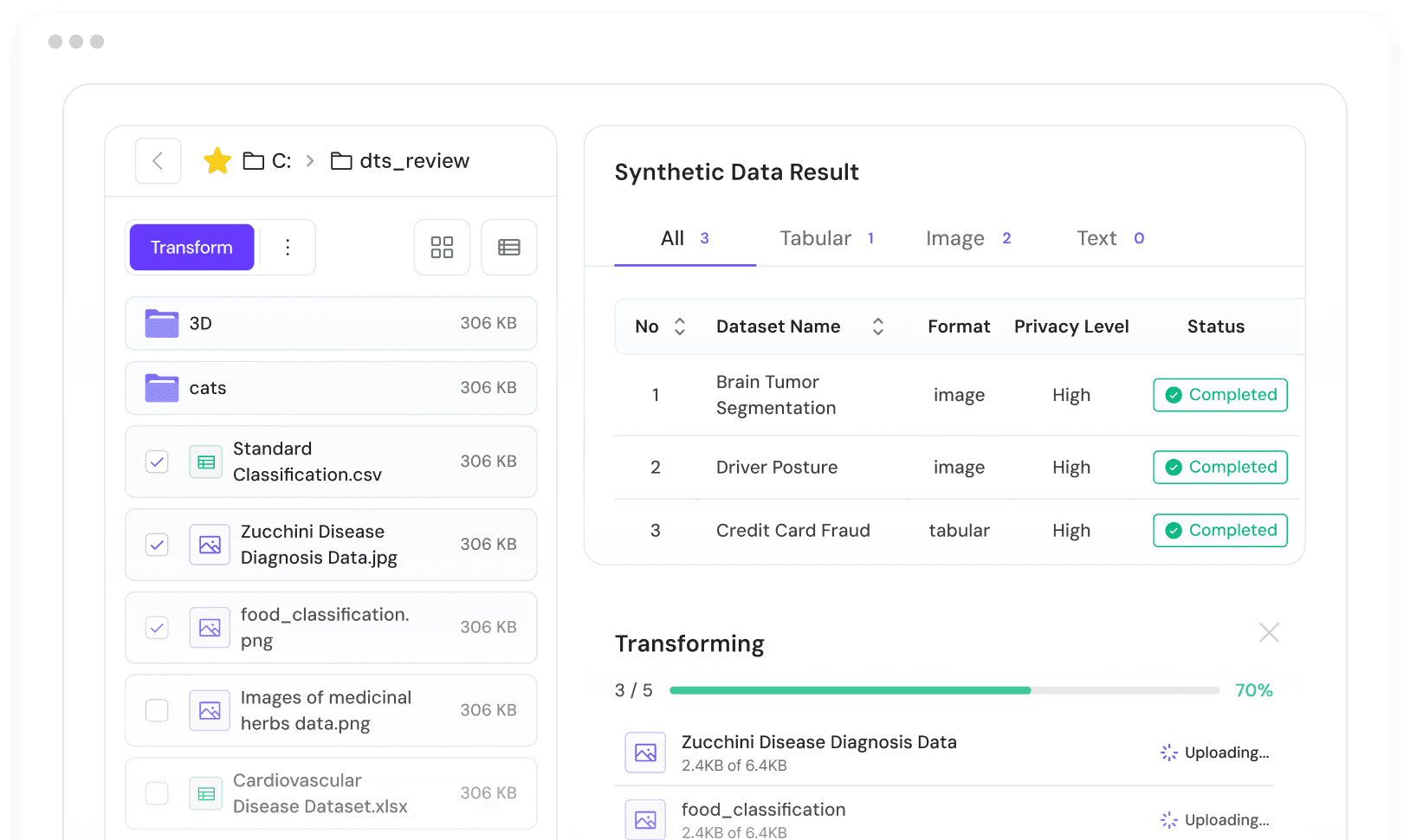This screenshot has height=840, width=1410.
Task: Click Completed status on Credit Card Fraud
Action: [1219, 530]
